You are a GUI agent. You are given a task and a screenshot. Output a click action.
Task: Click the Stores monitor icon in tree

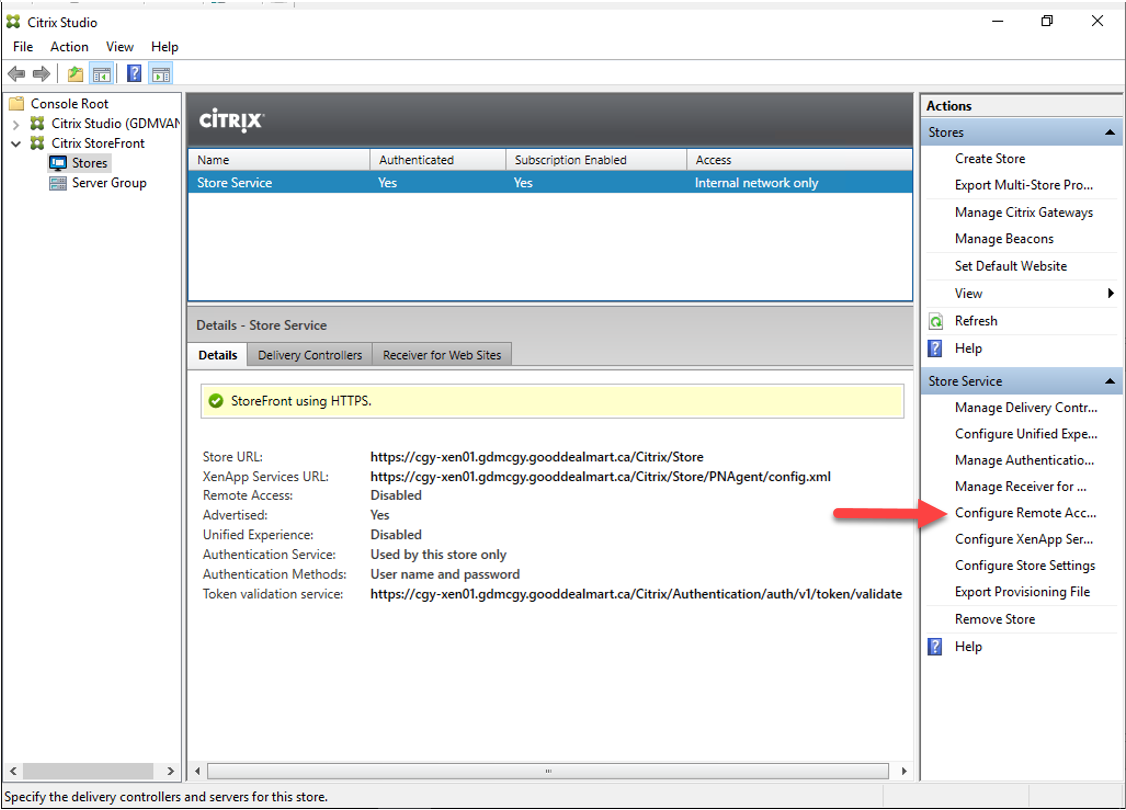coord(57,163)
